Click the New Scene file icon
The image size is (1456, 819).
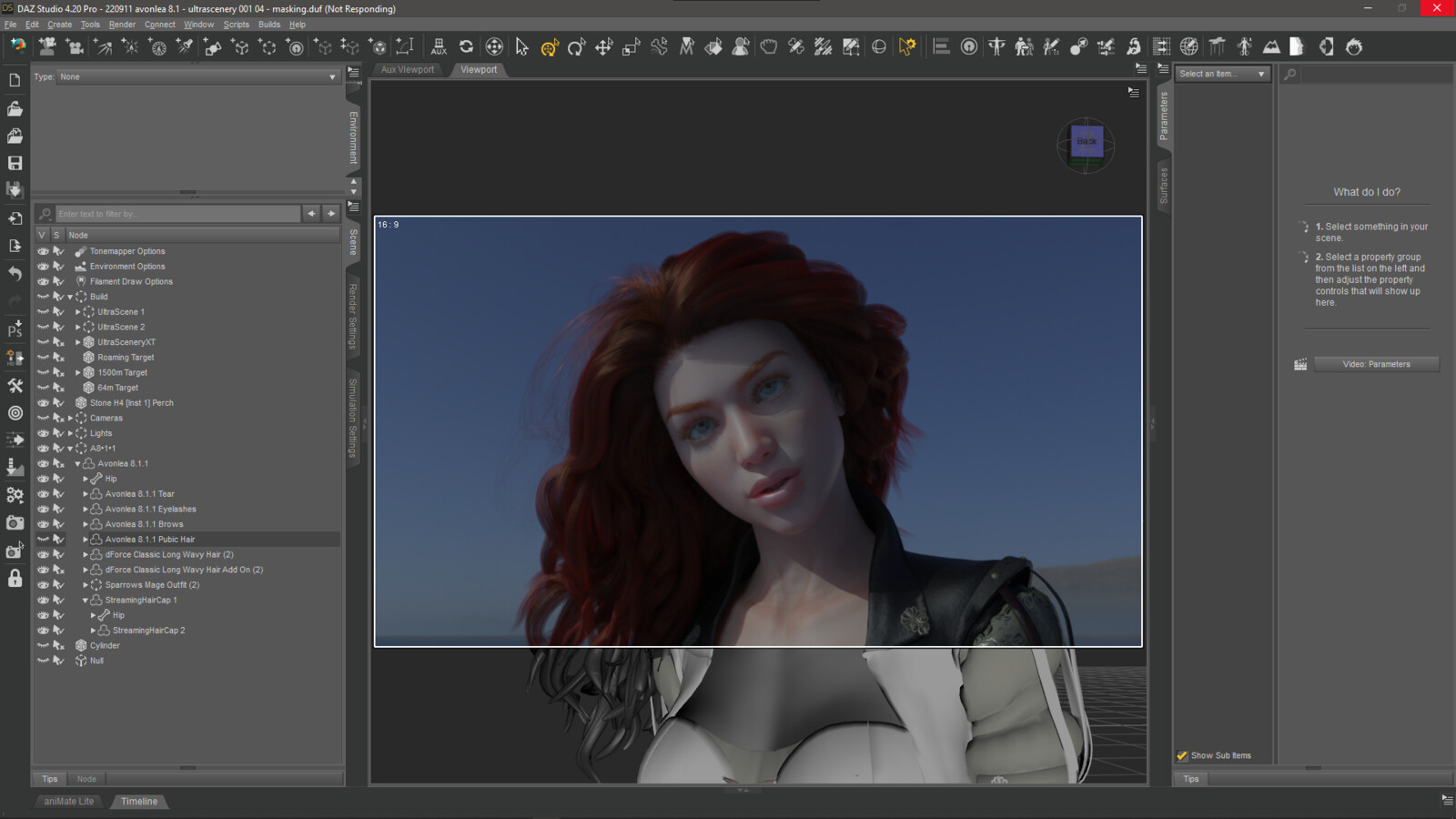coord(15,81)
